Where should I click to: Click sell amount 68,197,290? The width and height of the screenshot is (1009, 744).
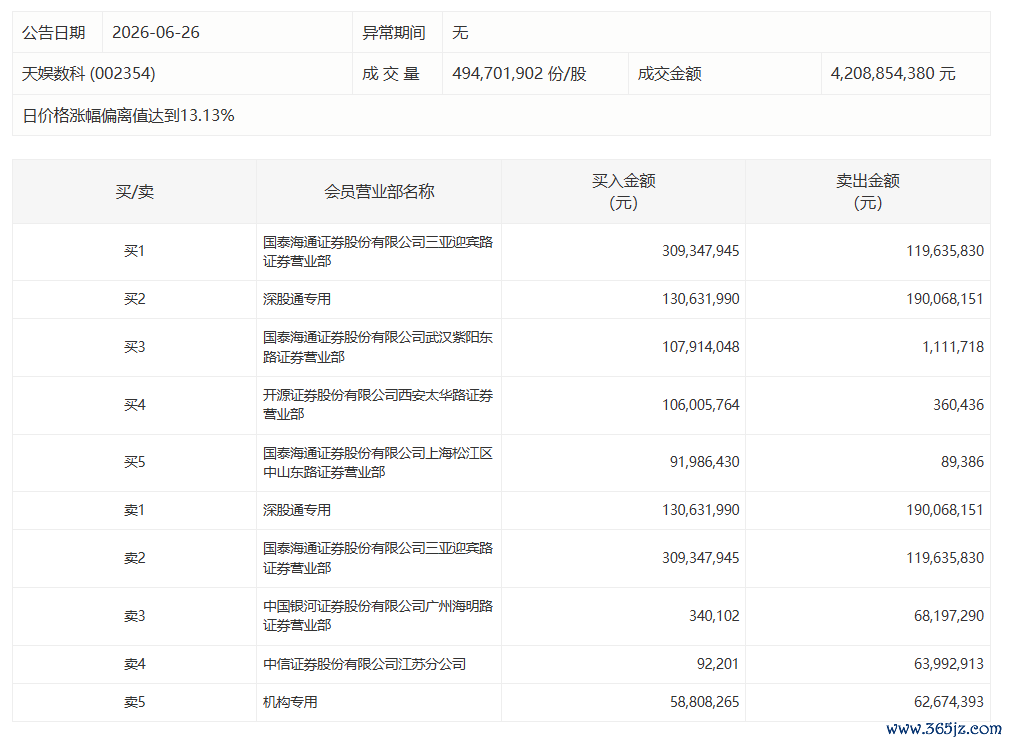[x=949, y=616]
